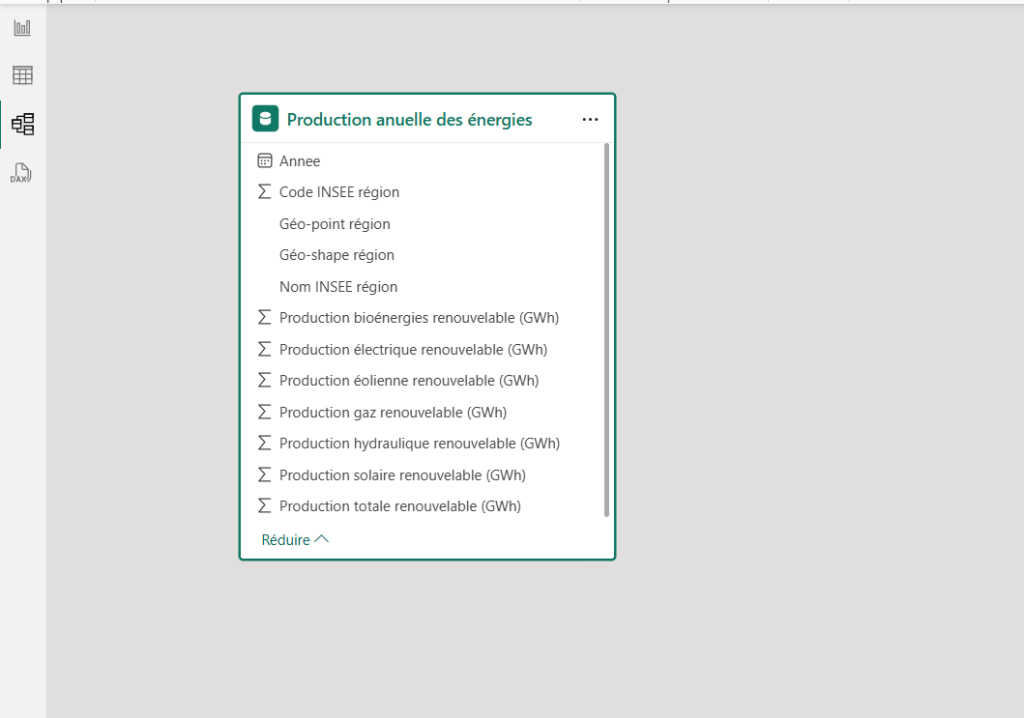
Task: Click the sigma icon beside Code INSEE région
Action: [264, 191]
